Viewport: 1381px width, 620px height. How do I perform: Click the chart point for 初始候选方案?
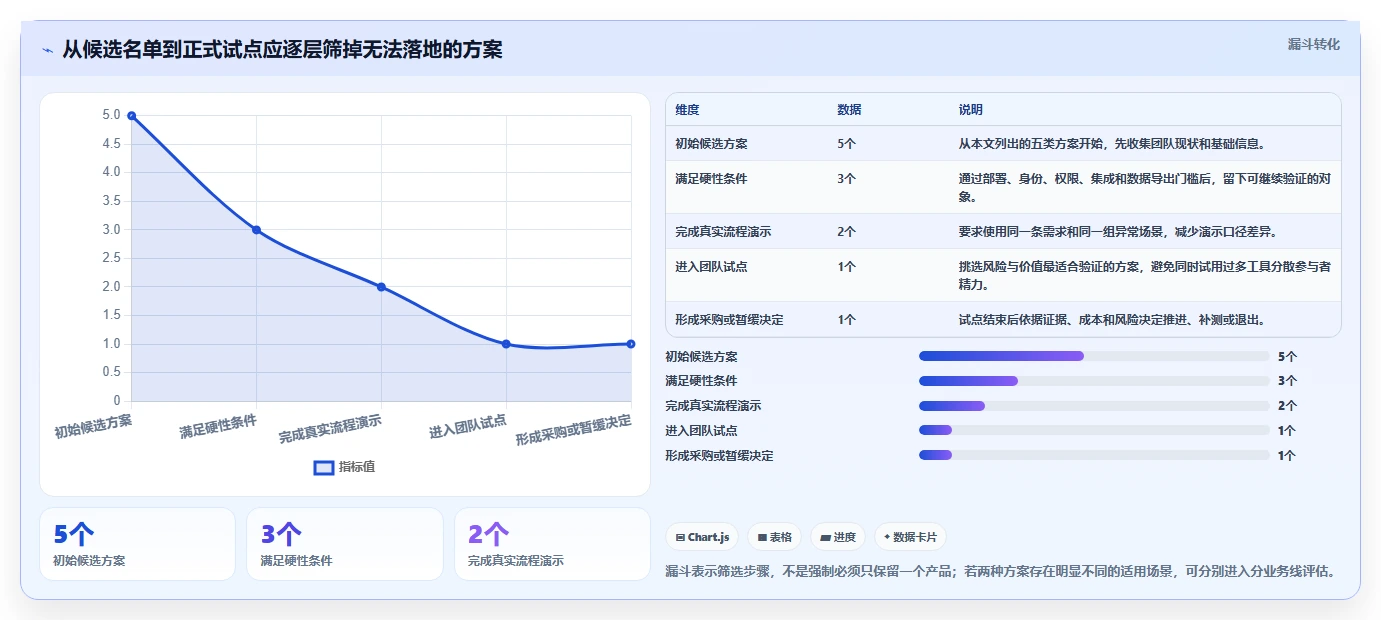coord(131,116)
